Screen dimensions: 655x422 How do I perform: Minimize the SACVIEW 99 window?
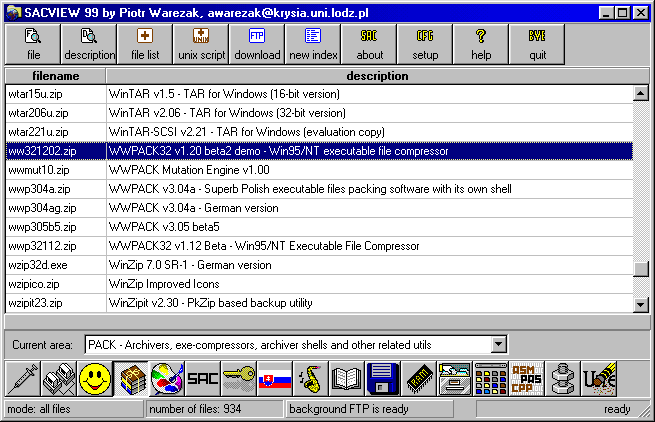[606, 13]
